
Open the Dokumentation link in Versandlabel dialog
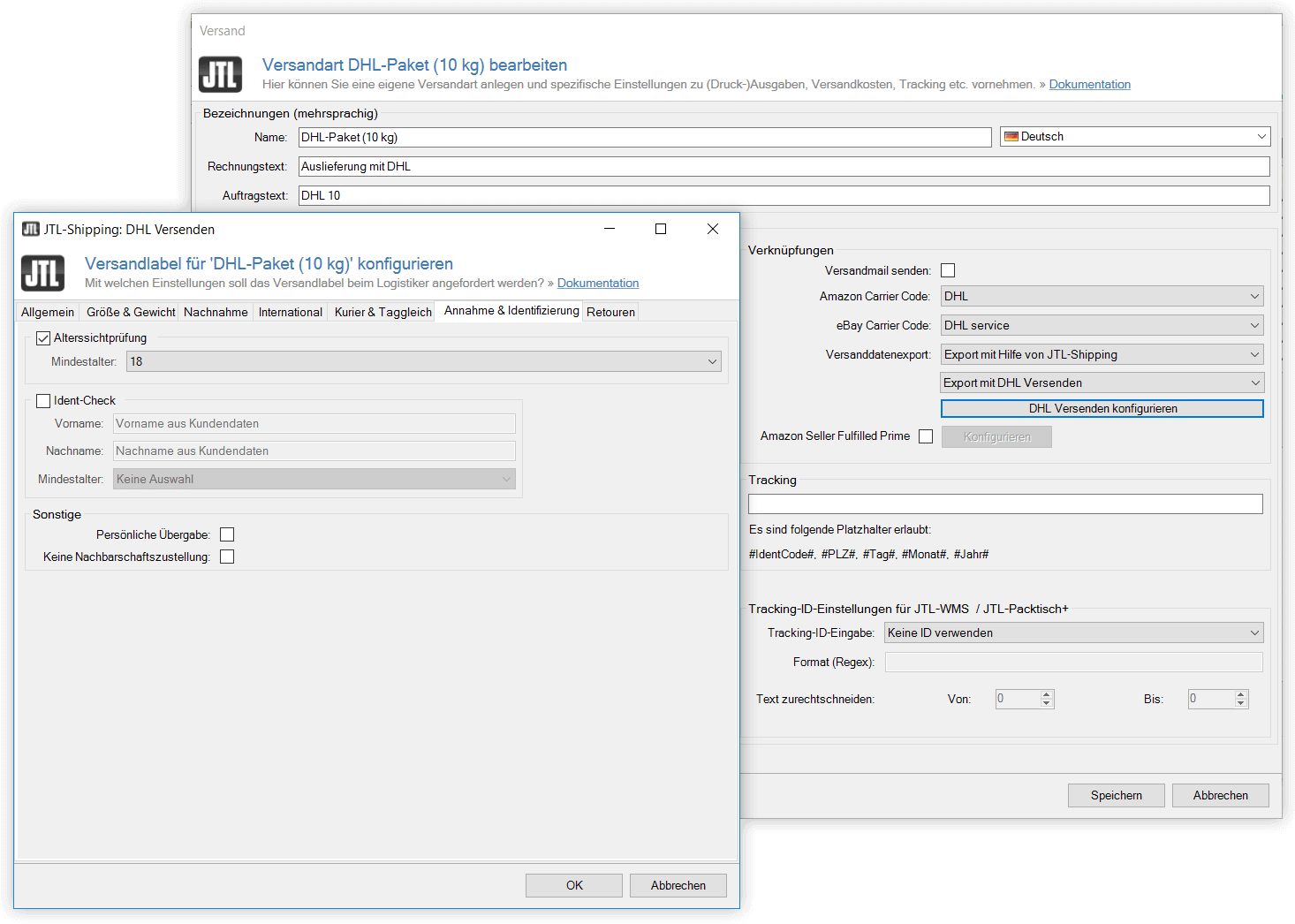click(597, 284)
